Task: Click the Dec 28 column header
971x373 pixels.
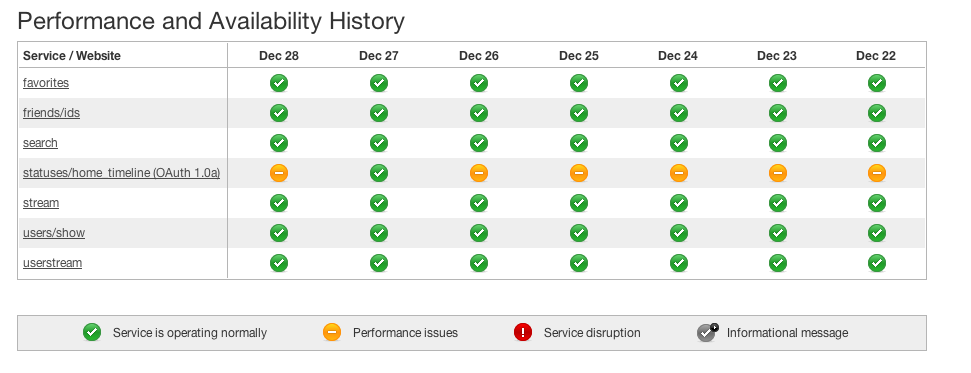Action: [x=279, y=56]
